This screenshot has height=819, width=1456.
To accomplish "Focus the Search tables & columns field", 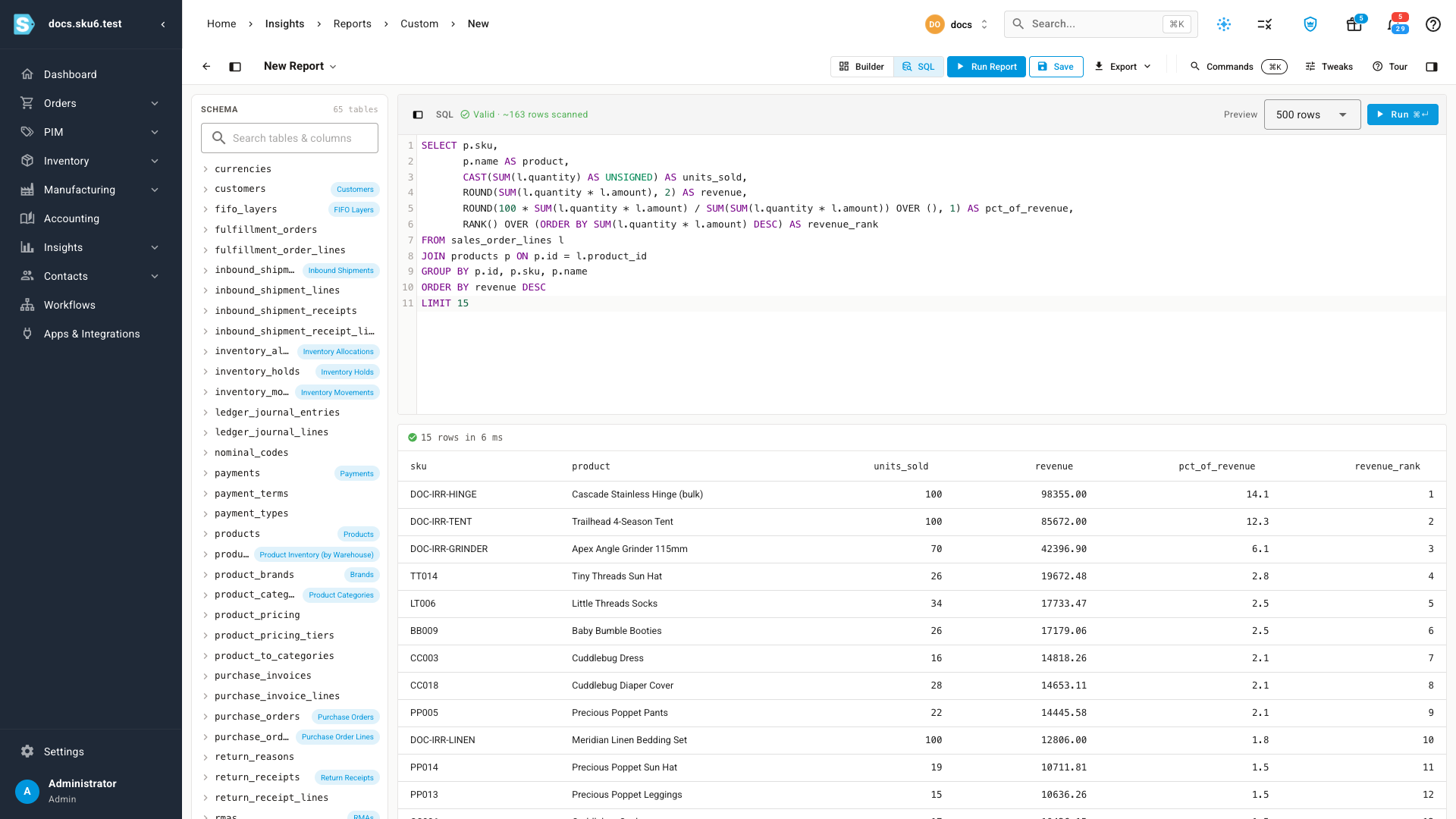I will click(x=290, y=138).
